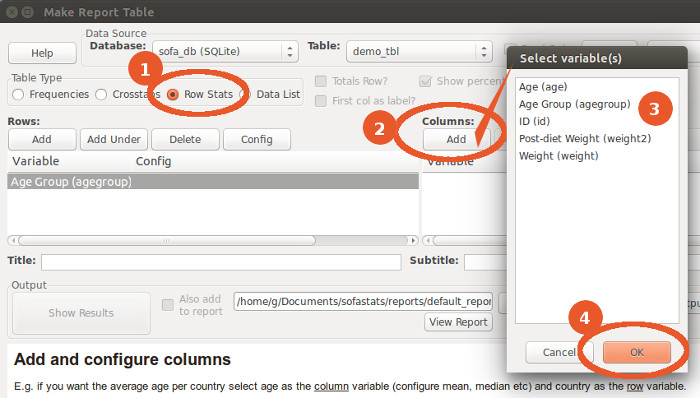Viewport: 700px width, 398px height.
Task: Open Config for the selected row
Action: pos(257,140)
